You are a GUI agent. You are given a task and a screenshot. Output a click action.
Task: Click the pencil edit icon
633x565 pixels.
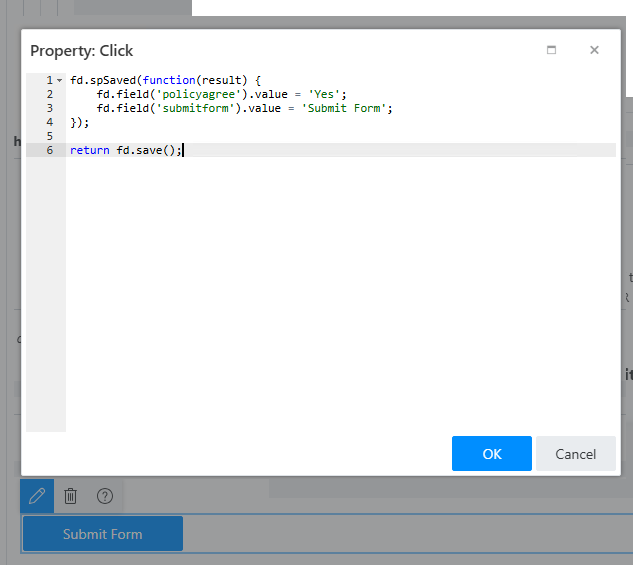[37, 495]
